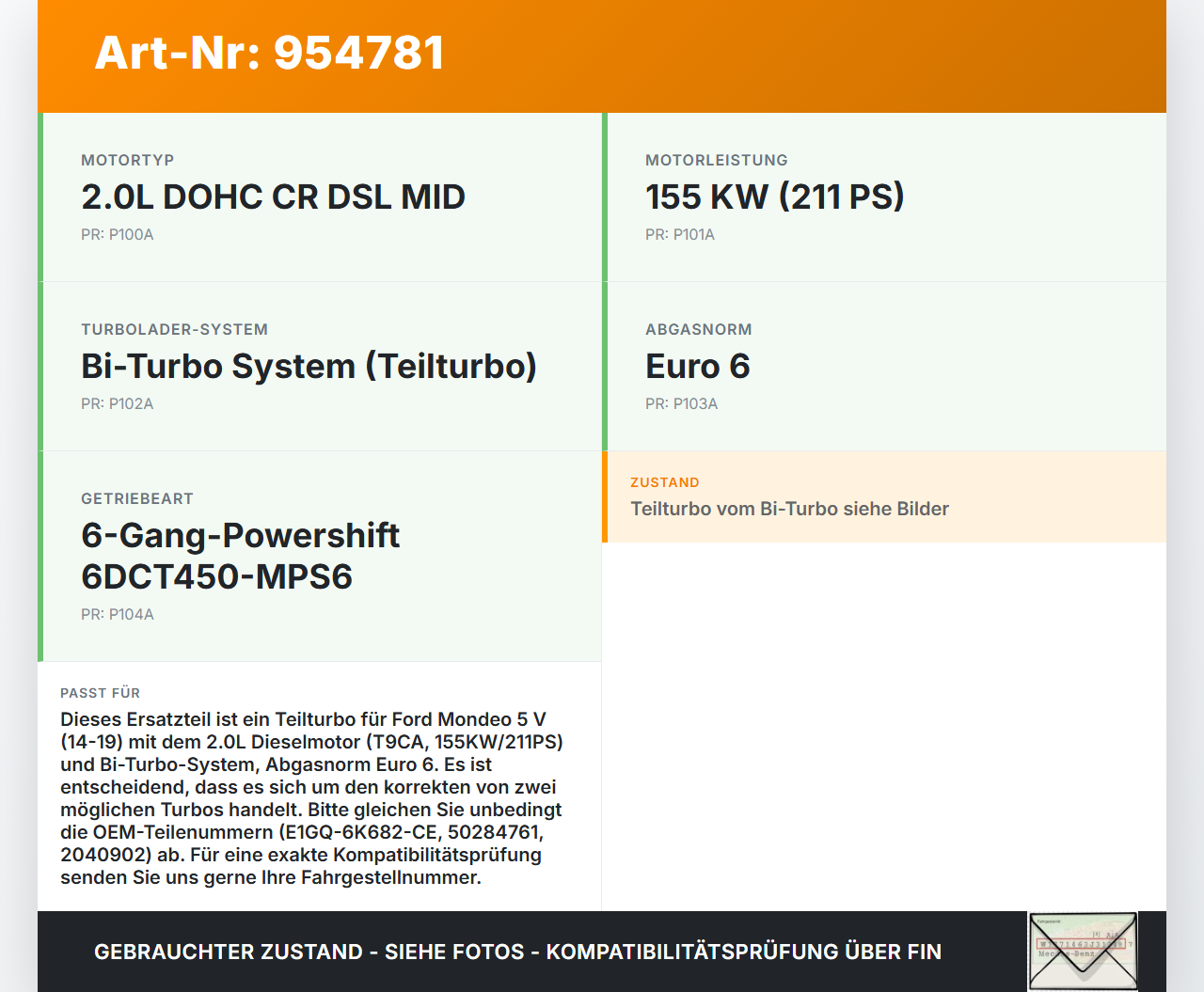Click the TURBOLADER-SYSTEM label

tap(175, 330)
